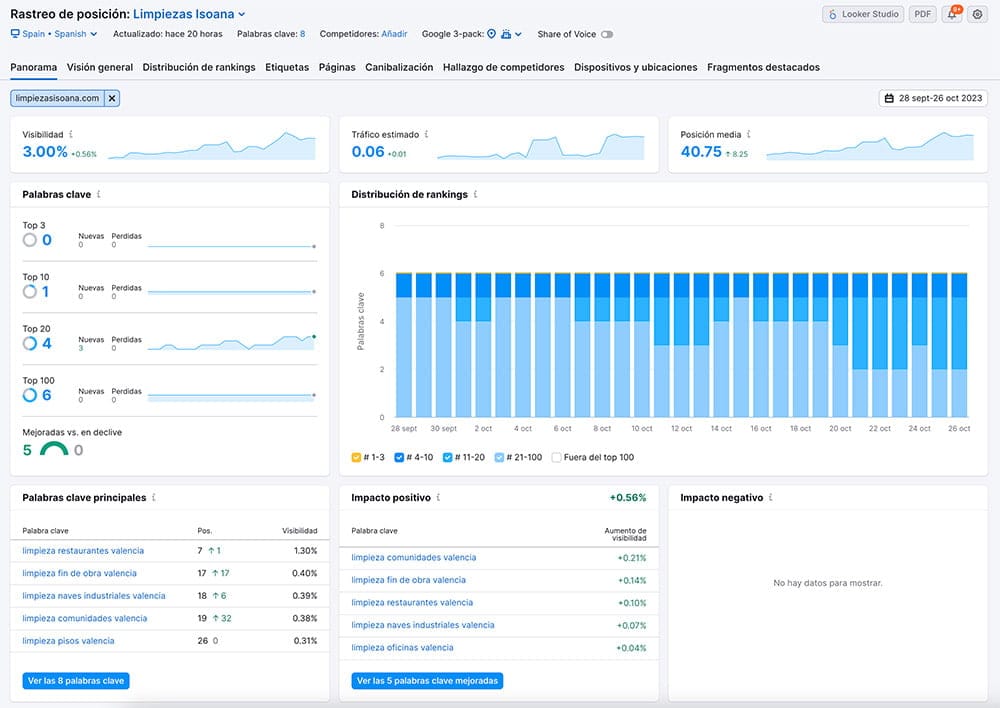The height and width of the screenshot is (708, 1000).
Task: Open the Distribución de rankings tab
Action: click(x=199, y=67)
